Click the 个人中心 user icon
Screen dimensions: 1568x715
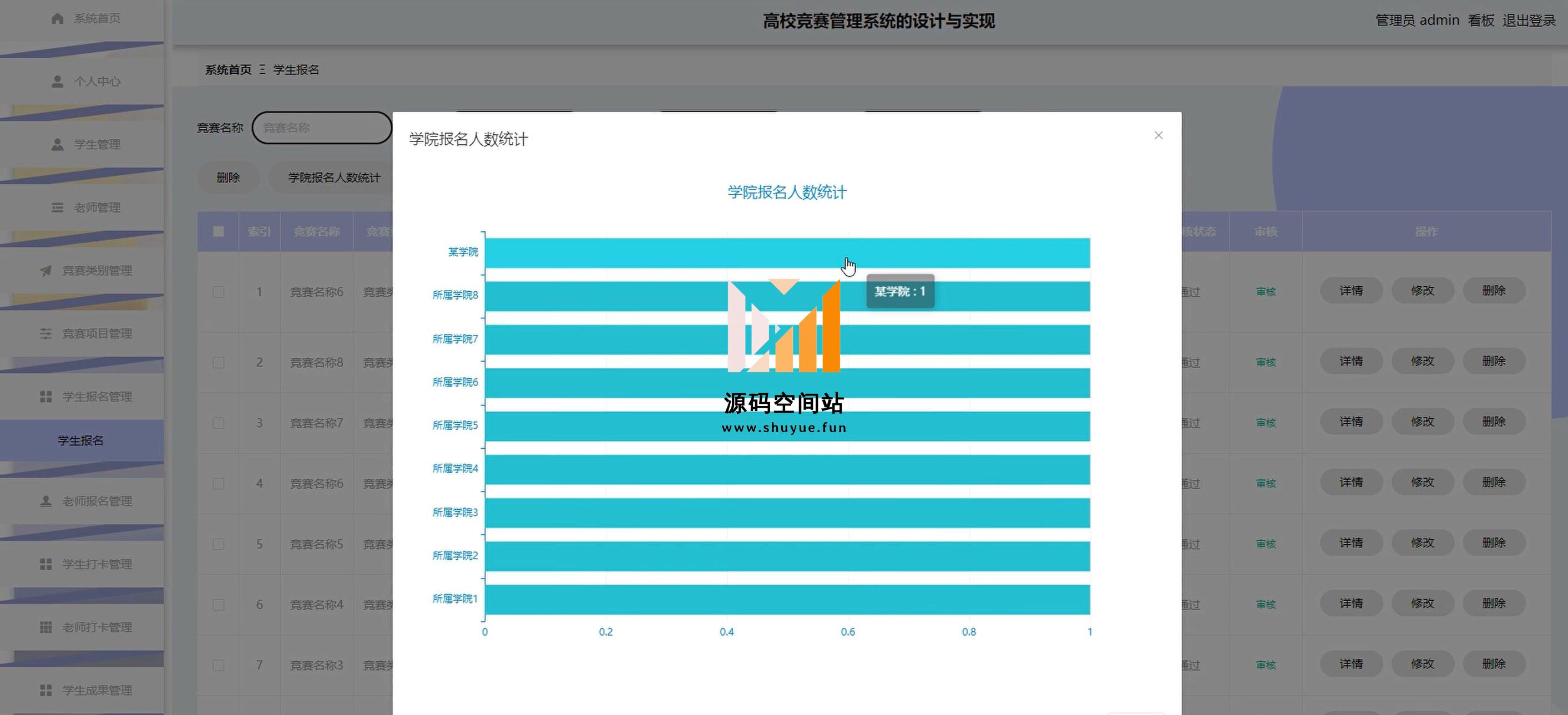coord(57,82)
